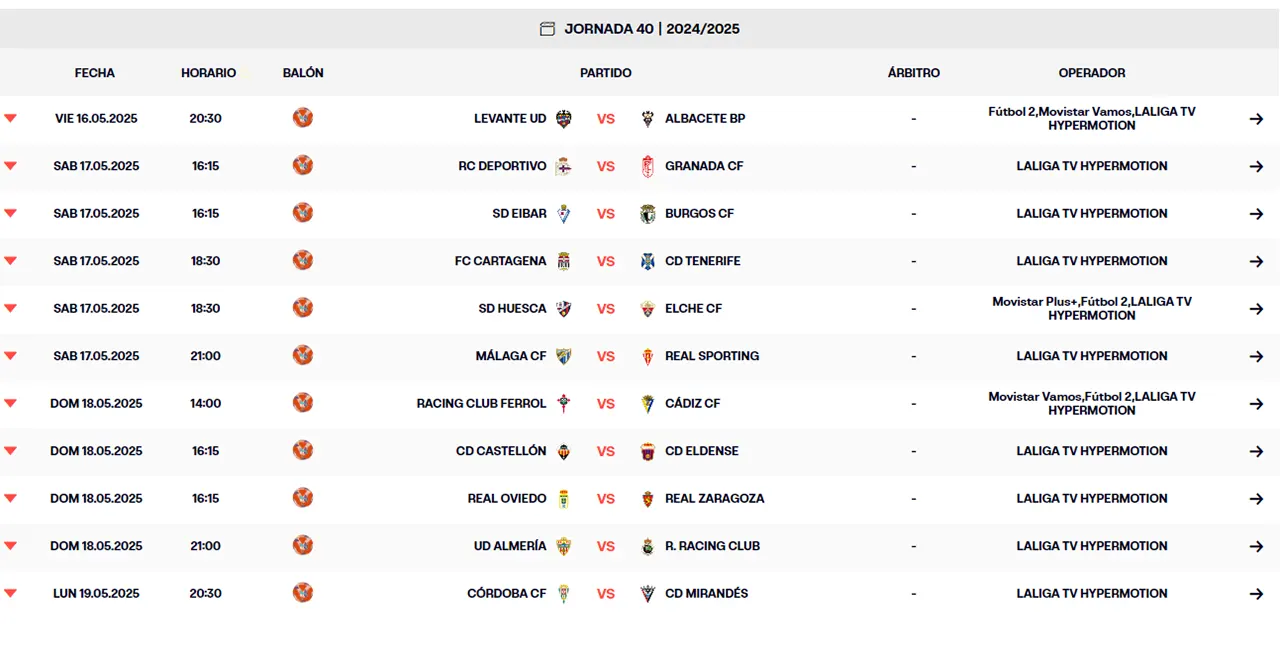Select the UD Almería club crest

click(563, 546)
